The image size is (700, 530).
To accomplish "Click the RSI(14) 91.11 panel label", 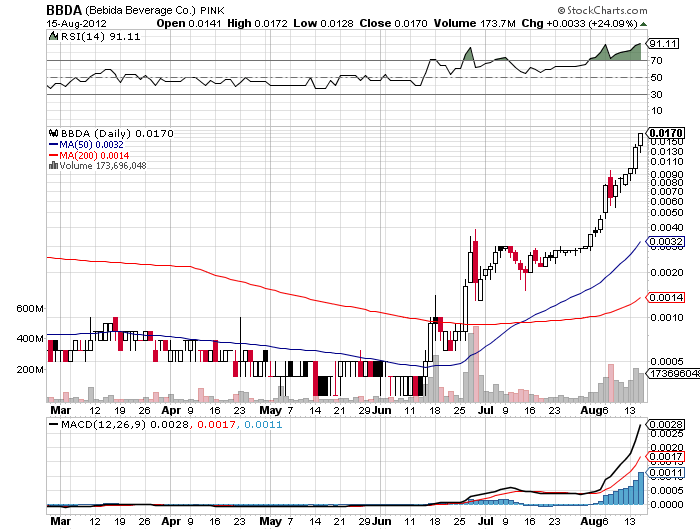I will pyautogui.click(x=100, y=37).
